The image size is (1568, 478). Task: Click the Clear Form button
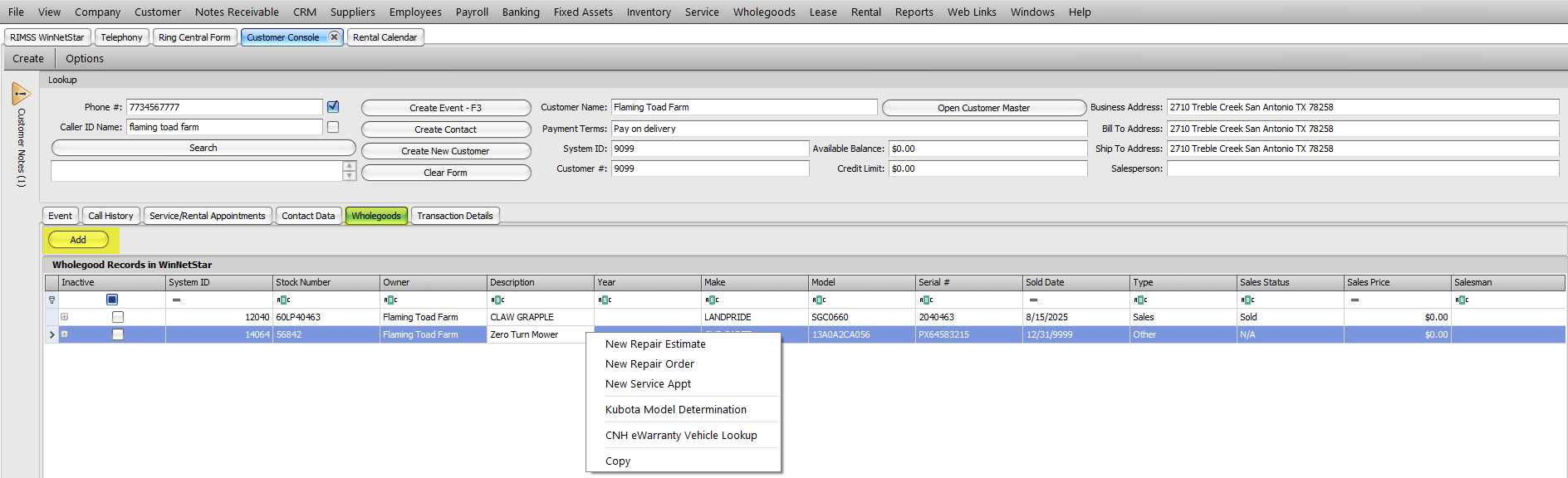click(446, 173)
